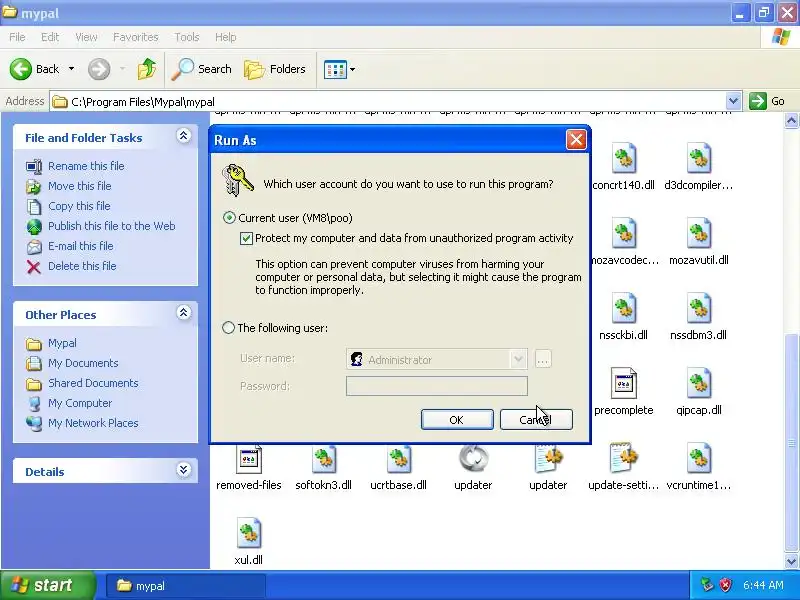Click Move this file

pyautogui.click(x=80, y=186)
